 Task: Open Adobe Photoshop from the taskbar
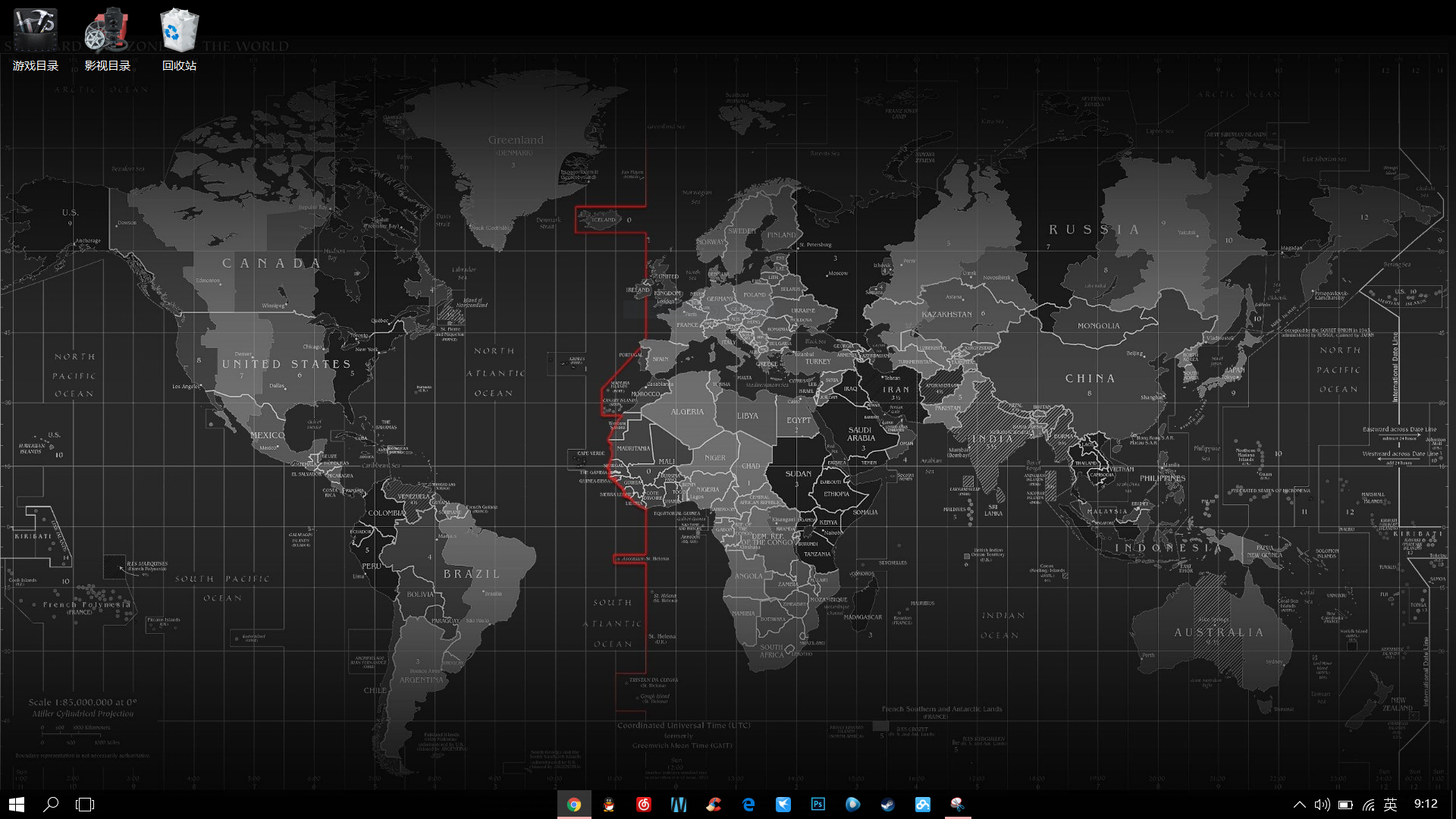click(x=818, y=805)
